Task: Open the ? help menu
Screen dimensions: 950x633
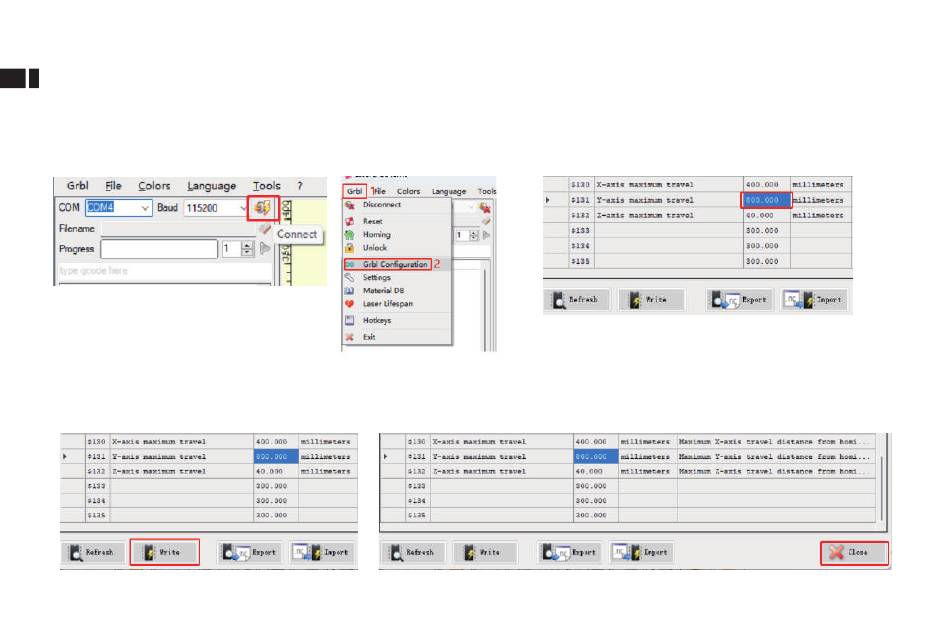Action: point(299,185)
